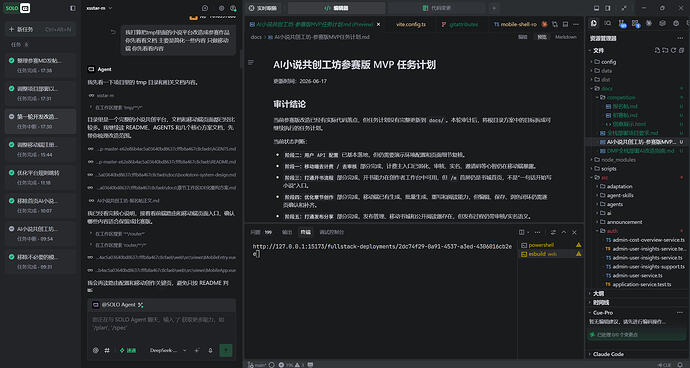Viewport: 690px width, 368px height.
Task: Open the Source Control icon with badge
Action: point(622,23)
